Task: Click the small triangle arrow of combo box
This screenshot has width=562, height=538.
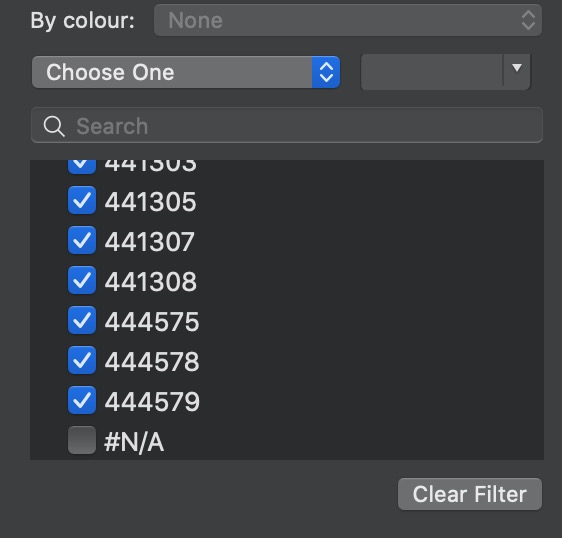Action: [516, 68]
